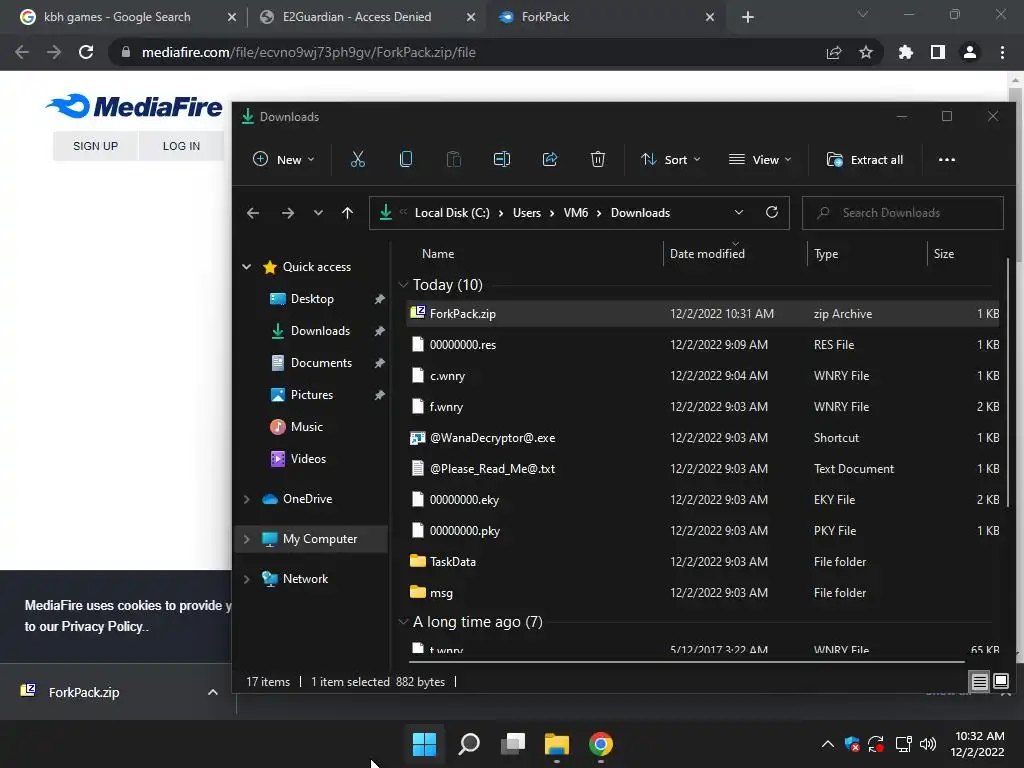Select Documents in Quick access
Screen dimensions: 1024x768
[x=321, y=362]
